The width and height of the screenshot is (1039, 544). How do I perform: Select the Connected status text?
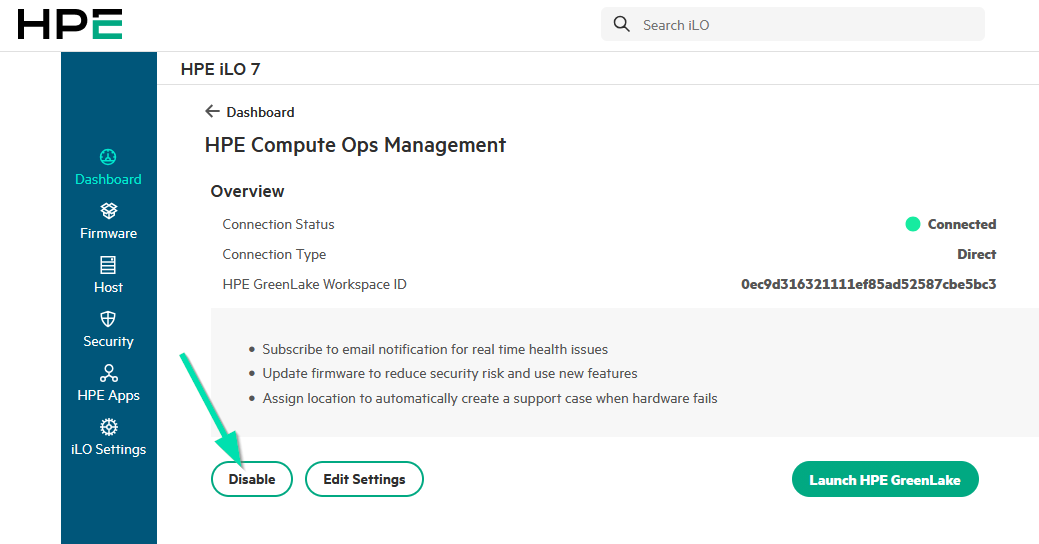tap(961, 224)
